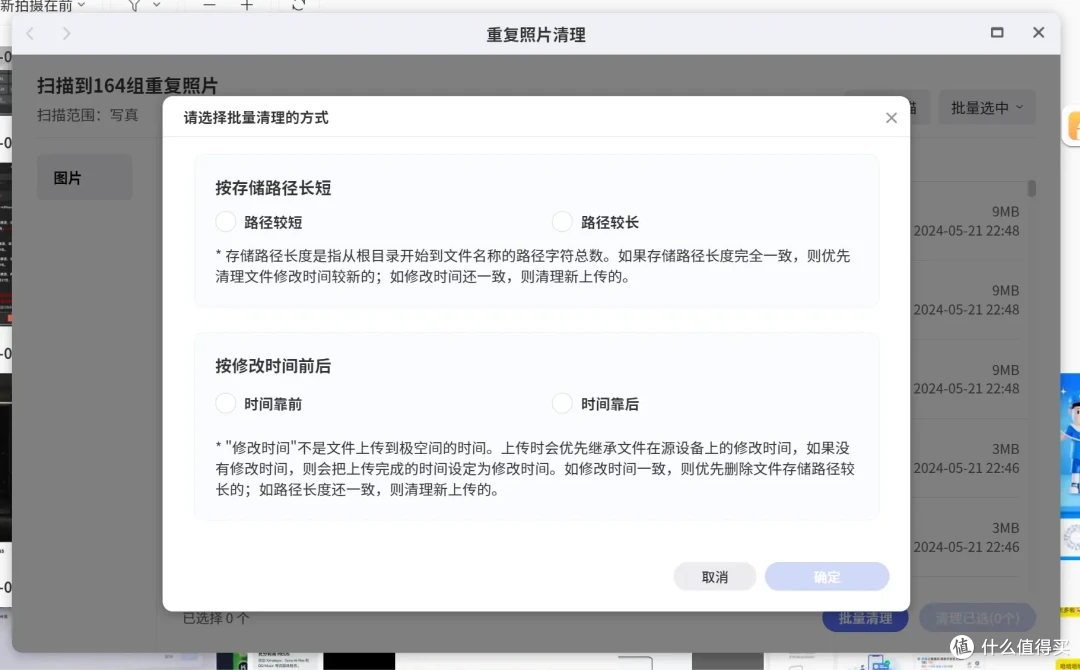Screen dimensions: 1080x670
Task: Close the batch cleanup method dialog
Action: pyautogui.click(x=891, y=118)
